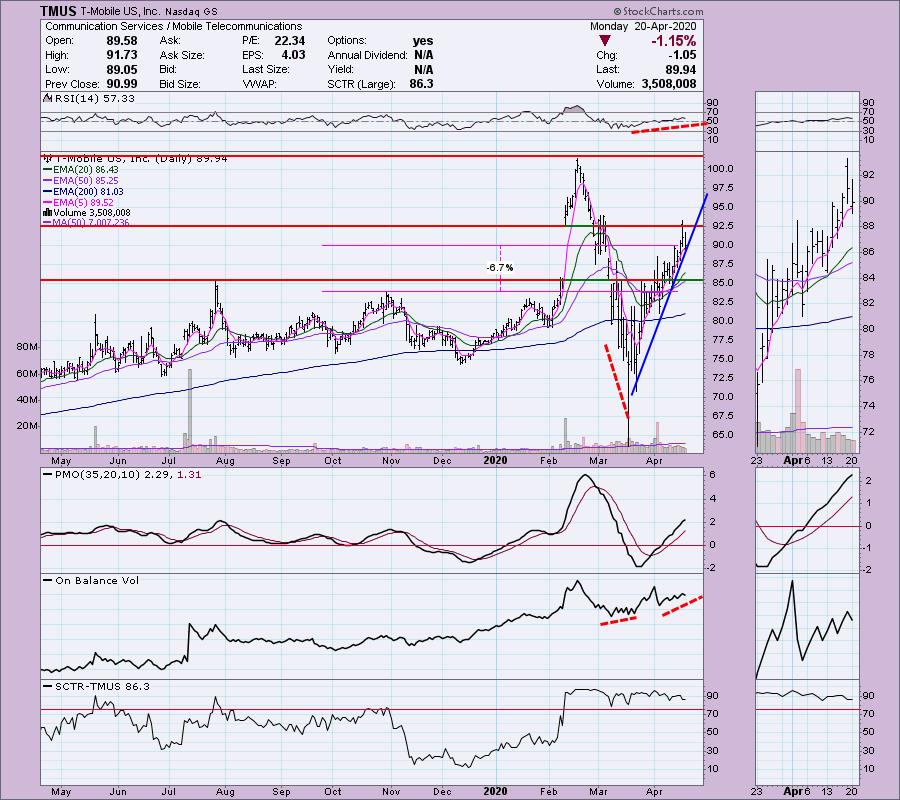Click the 80M volume axis label

click(x=28, y=347)
